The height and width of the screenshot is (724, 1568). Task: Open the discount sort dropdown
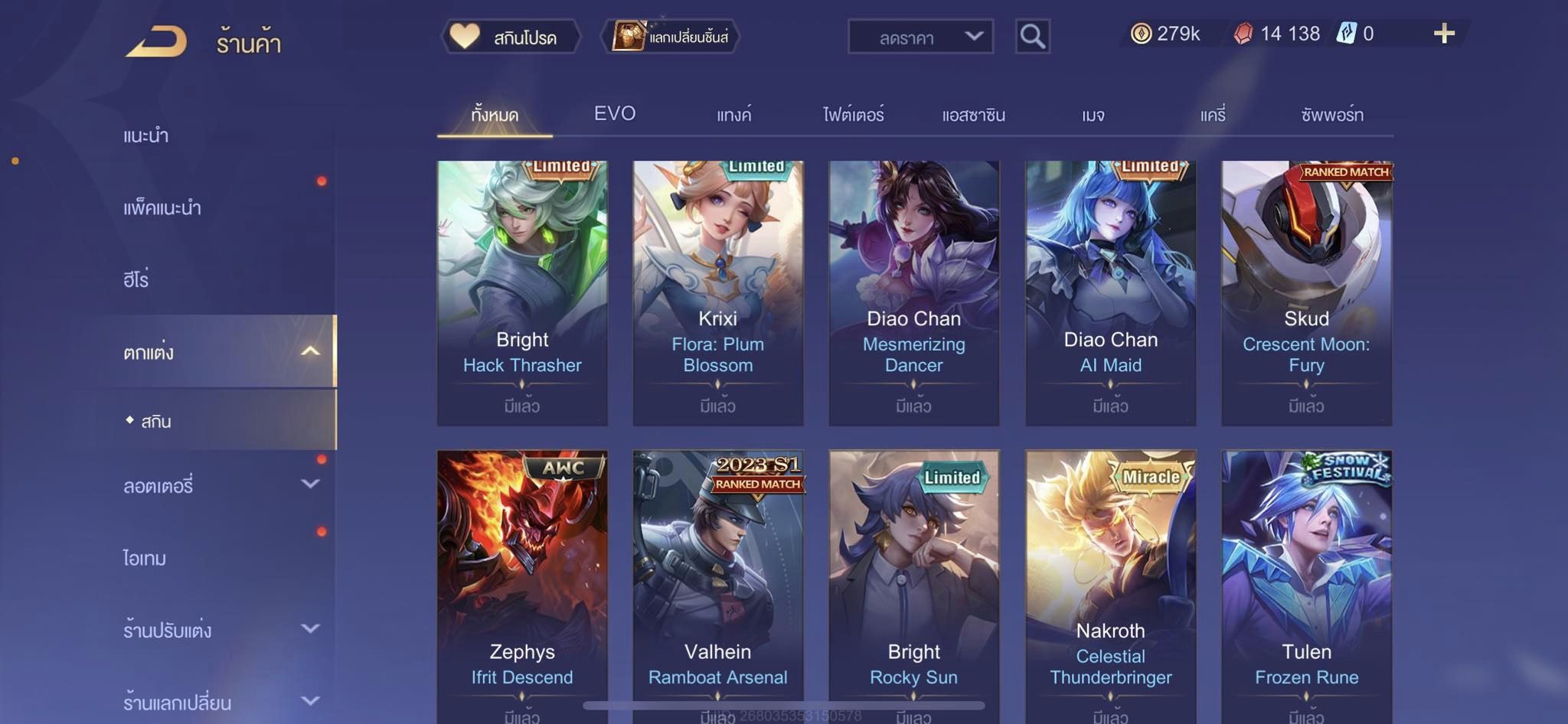[920, 37]
